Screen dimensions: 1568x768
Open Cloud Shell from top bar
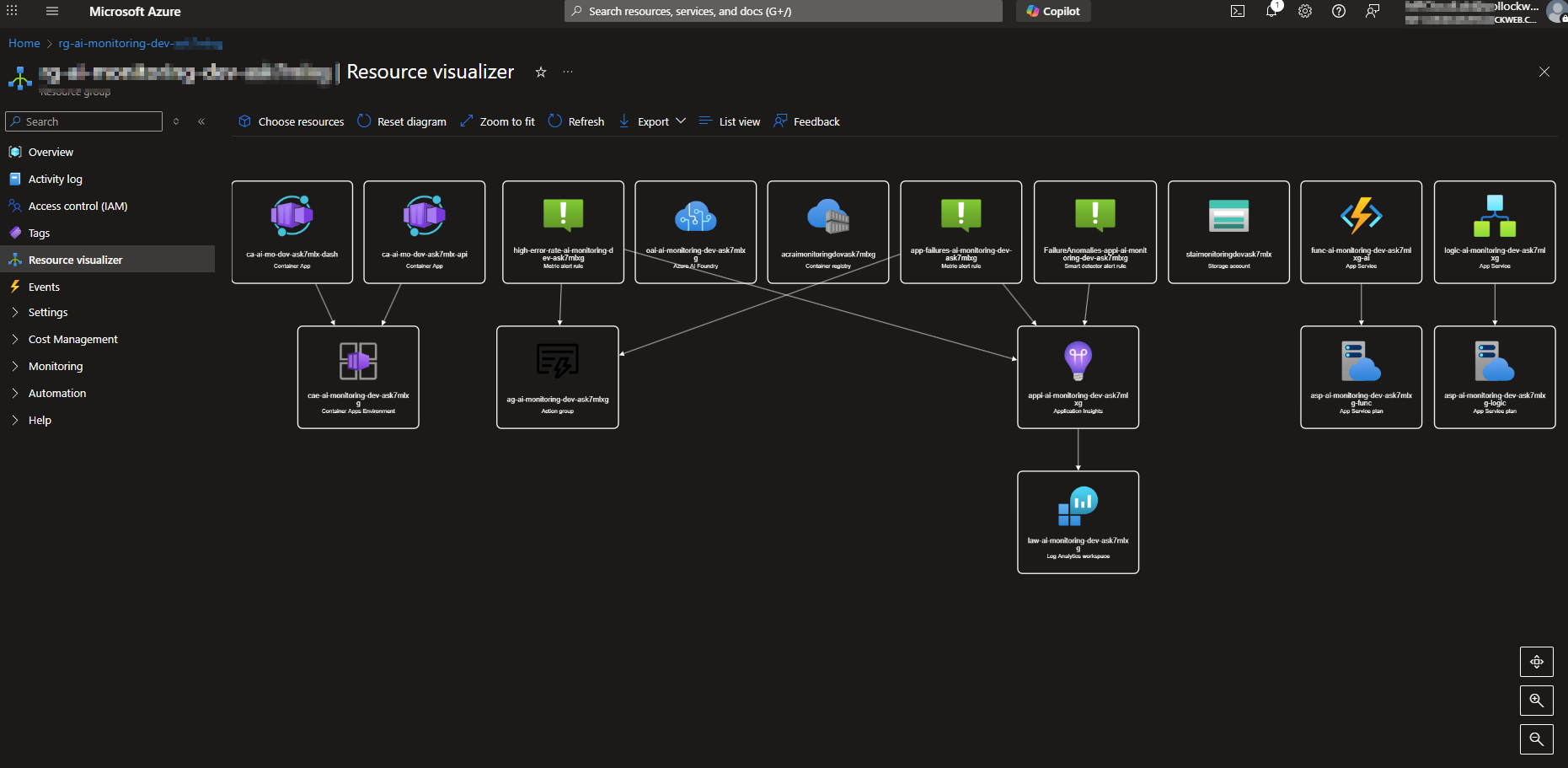1238,12
